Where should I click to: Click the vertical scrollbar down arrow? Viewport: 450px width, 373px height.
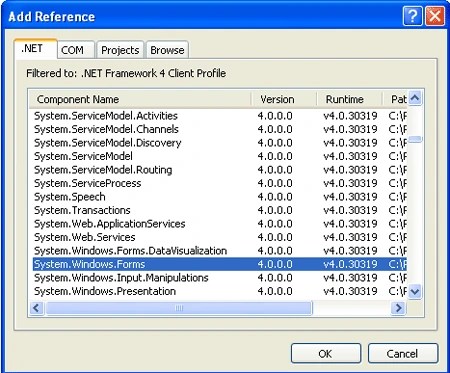pyautogui.click(x=415, y=292)
